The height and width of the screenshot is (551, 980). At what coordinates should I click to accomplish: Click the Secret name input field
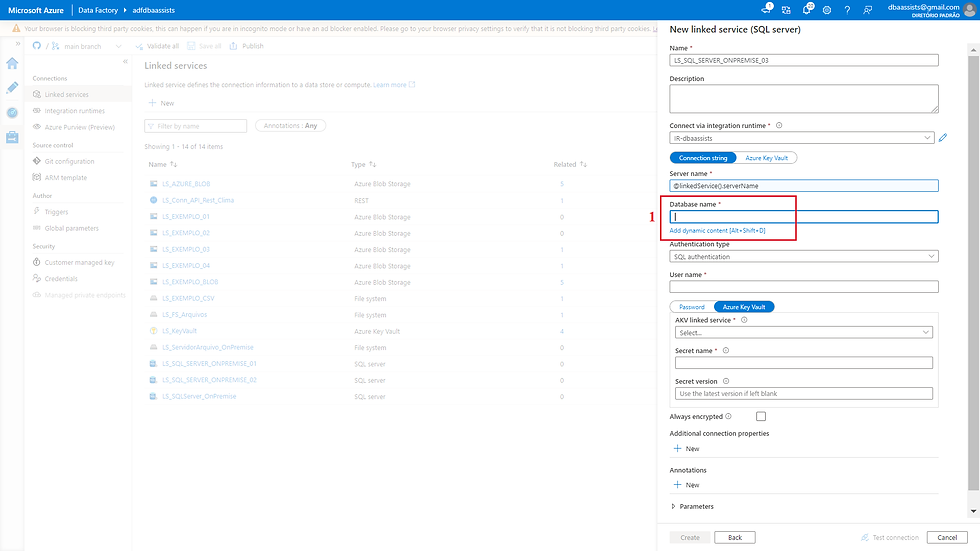point(804,363)
